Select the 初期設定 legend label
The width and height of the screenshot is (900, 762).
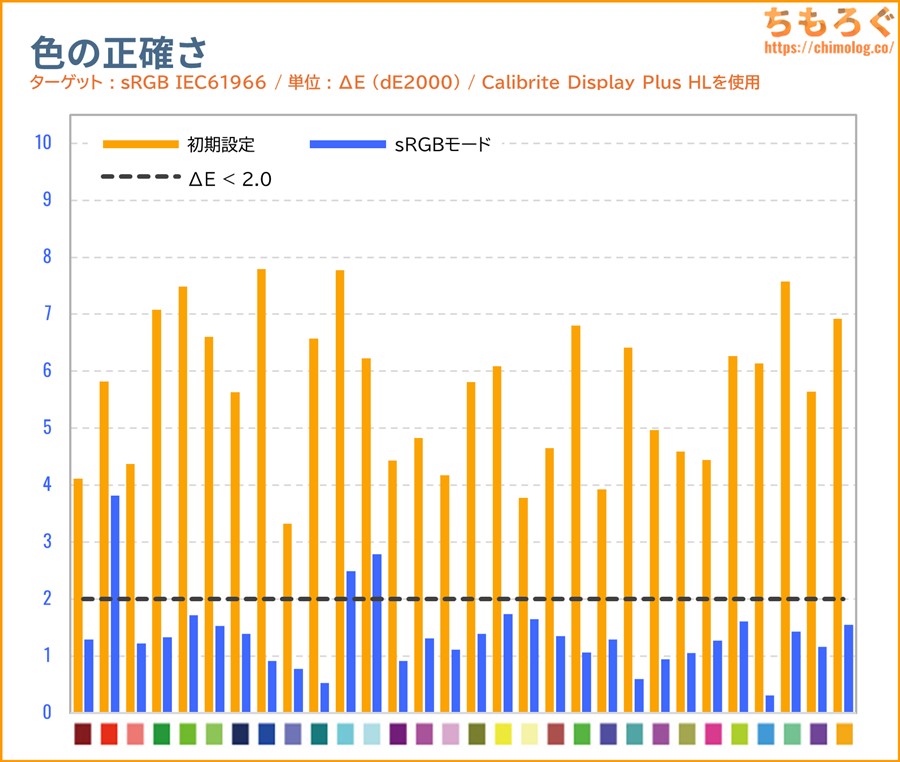tap(221, 144)
